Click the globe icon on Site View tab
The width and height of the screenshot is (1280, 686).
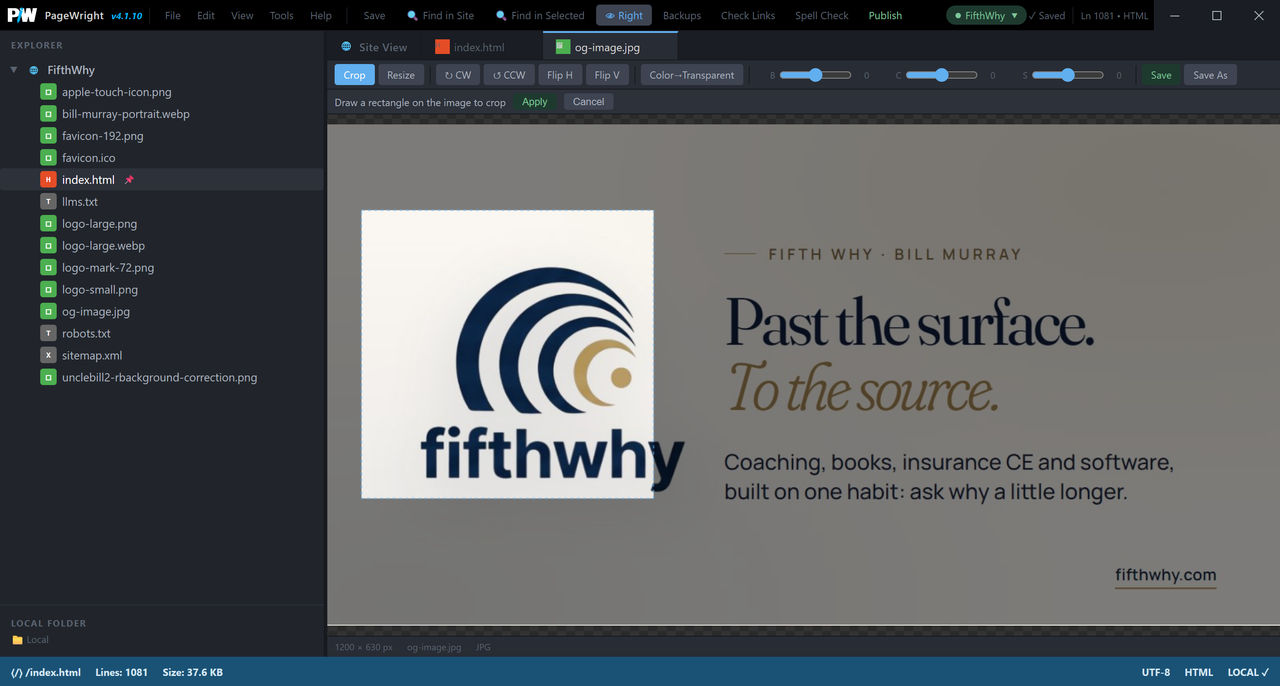click(x=347, y=47)
